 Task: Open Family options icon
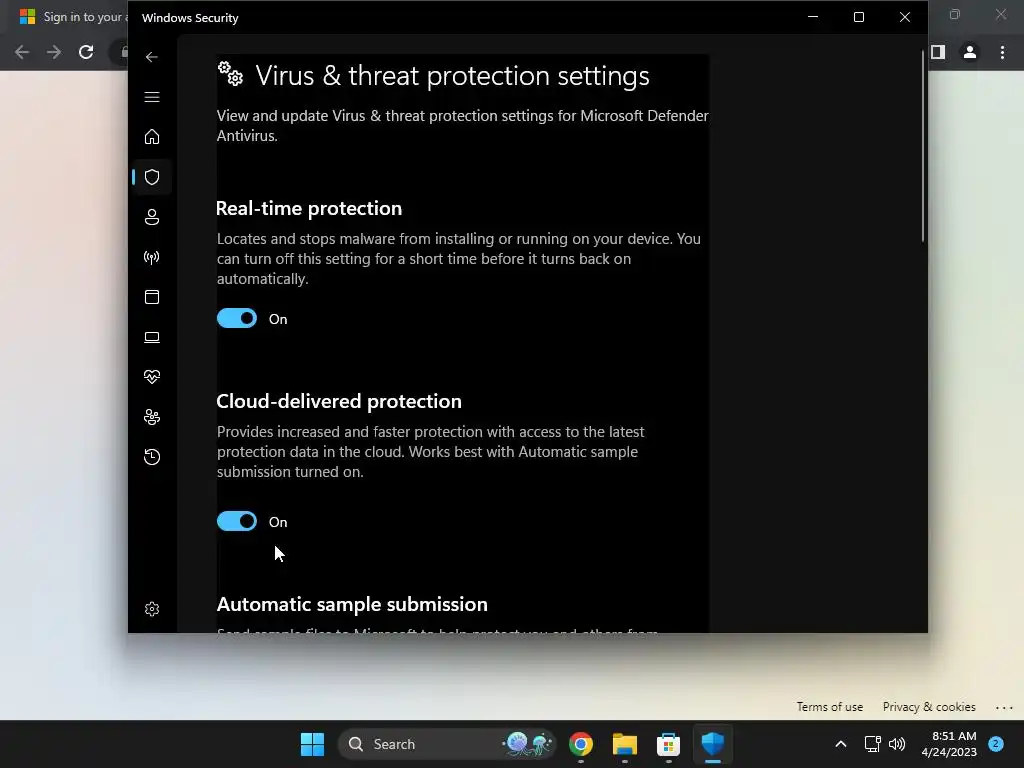[152, 417]
